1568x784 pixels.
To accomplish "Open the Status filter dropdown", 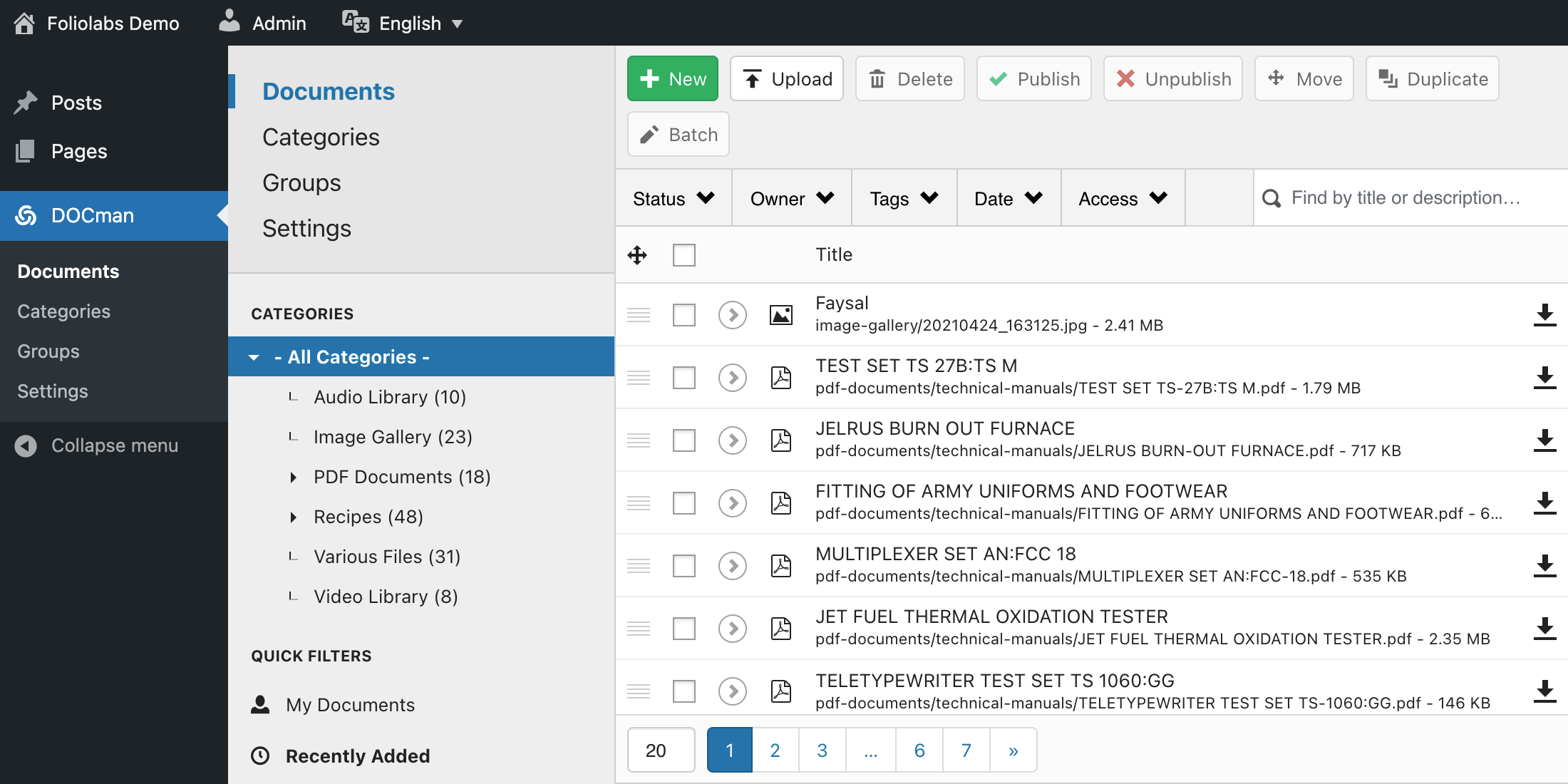I will pyautogui.click(x=674, y=198).
